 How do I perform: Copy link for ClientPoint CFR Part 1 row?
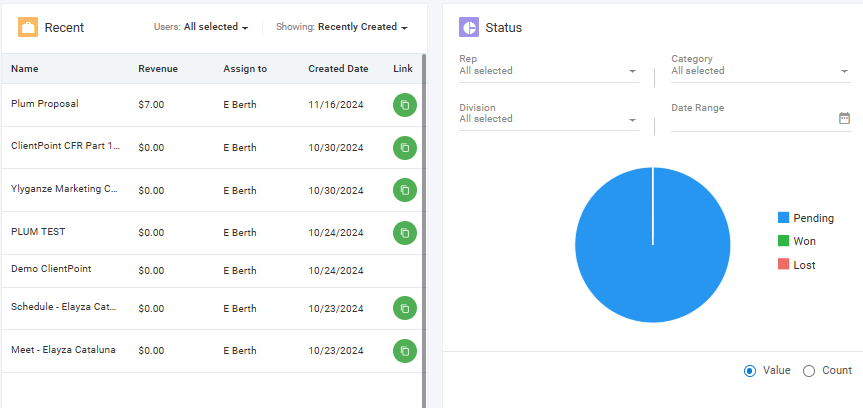(x=405, y=148)
